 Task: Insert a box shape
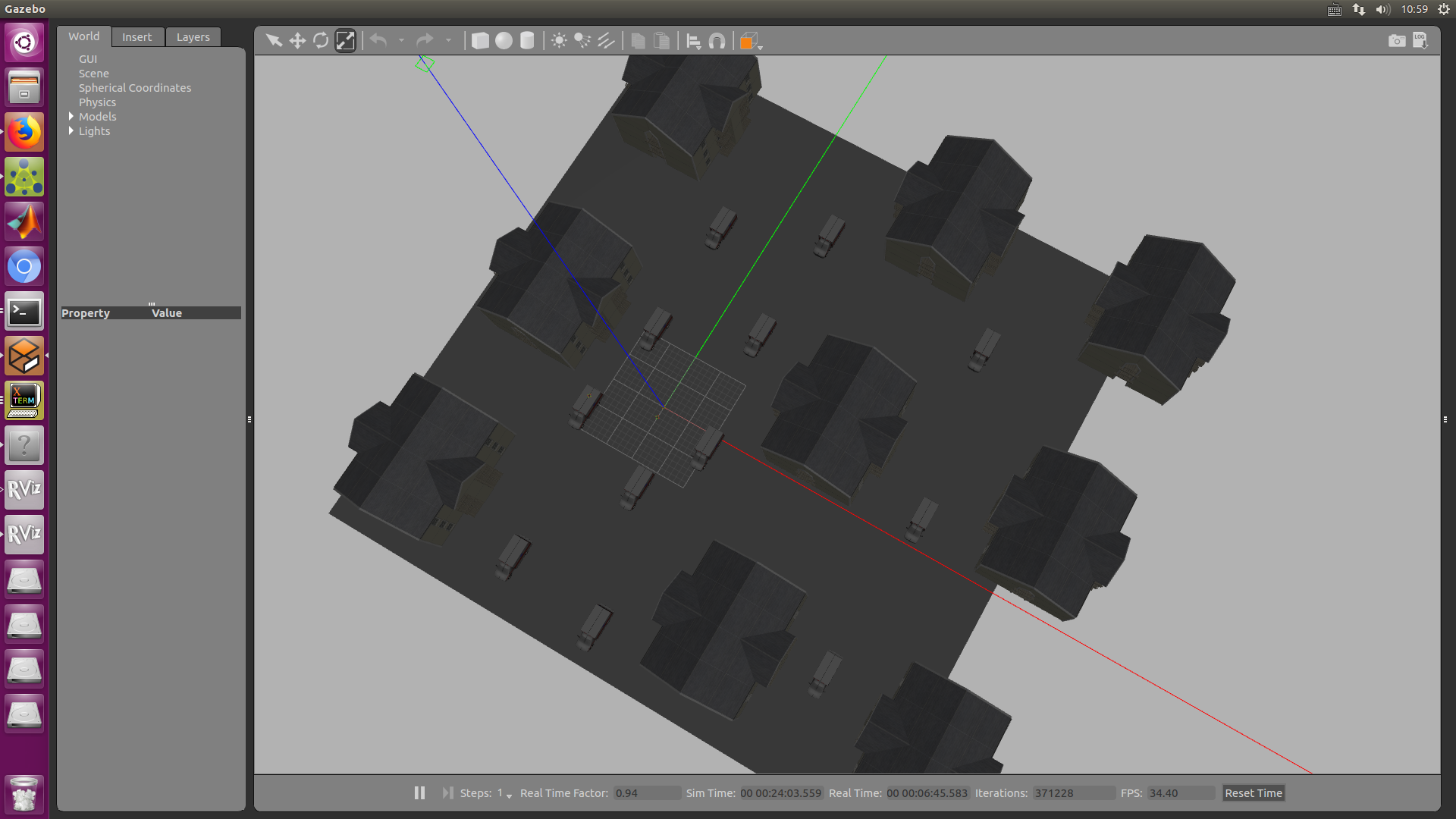tap(480, 41)
